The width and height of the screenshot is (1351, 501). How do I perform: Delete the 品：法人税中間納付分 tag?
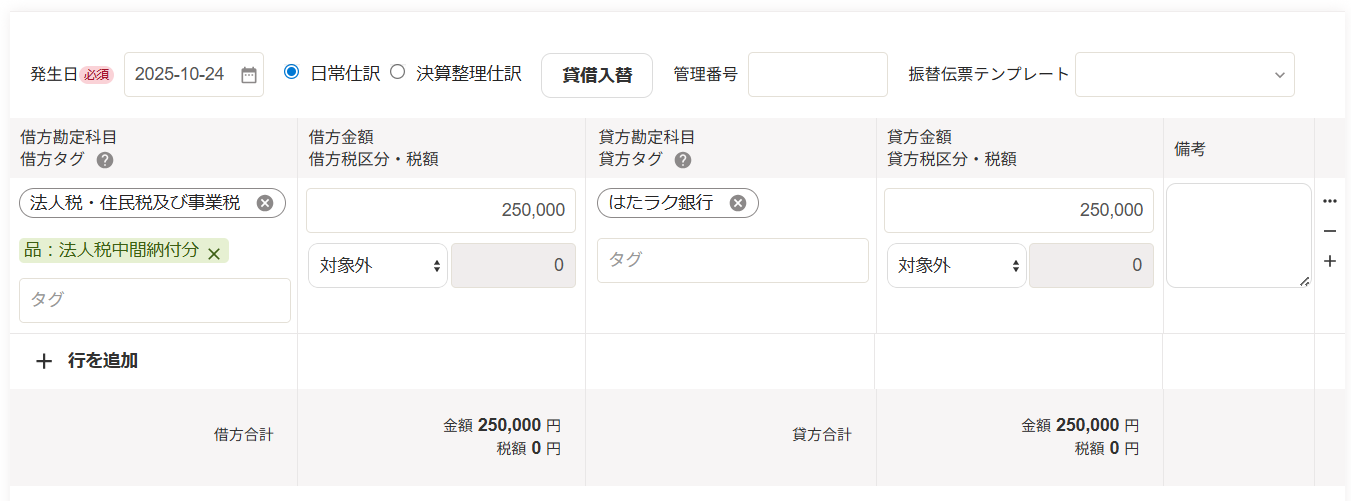click(213, 254)
